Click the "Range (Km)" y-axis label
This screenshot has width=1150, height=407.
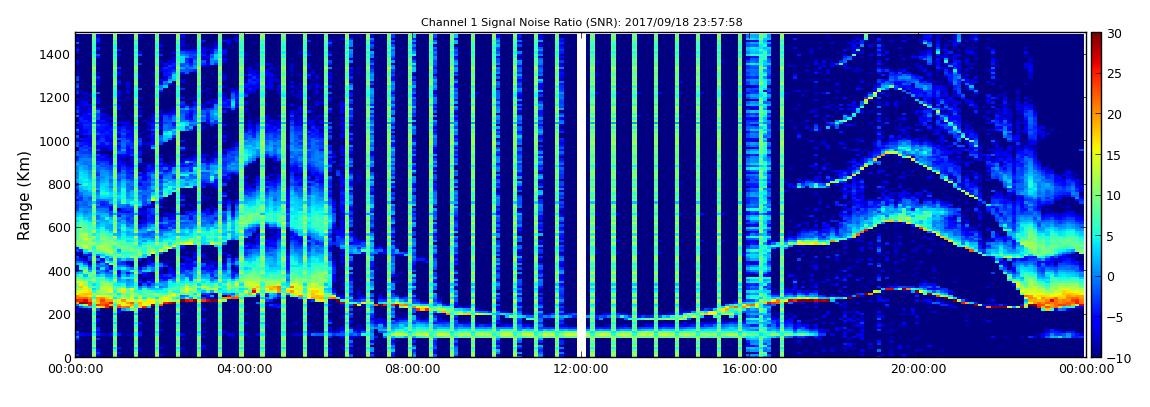pyautogui.click(x=23, y=195)
